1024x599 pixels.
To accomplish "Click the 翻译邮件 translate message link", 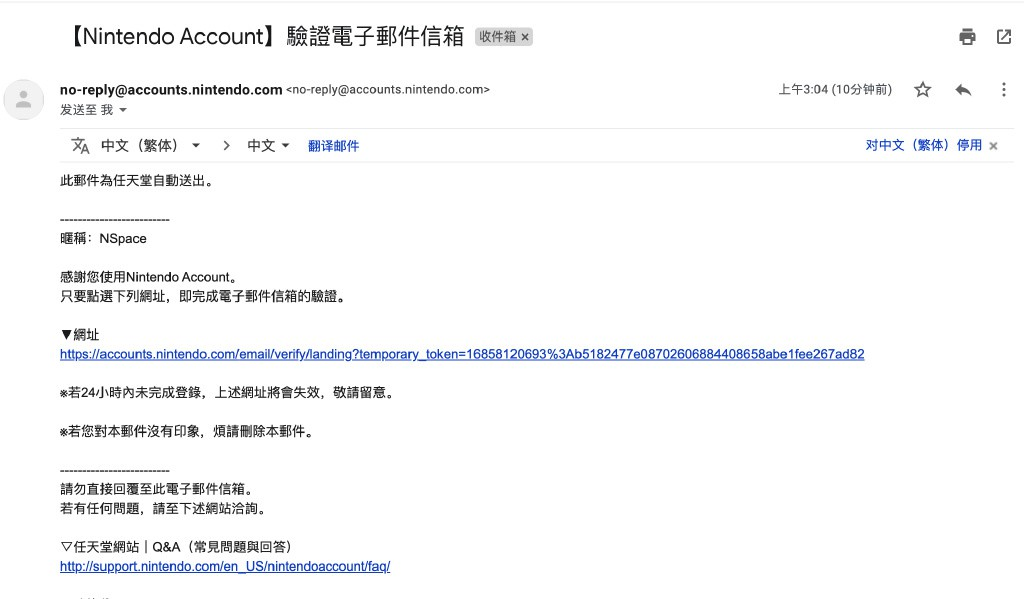I will pos(333,146).
